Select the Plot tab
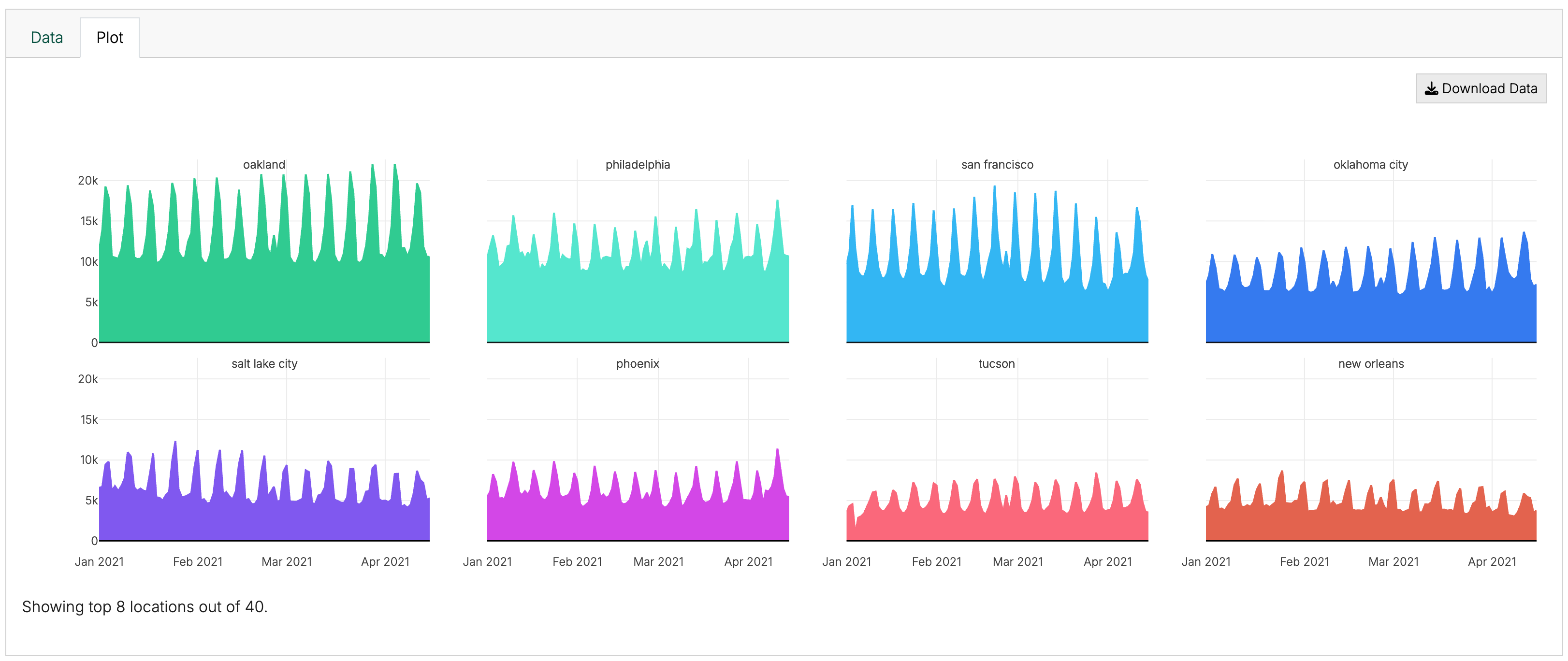1568x661 pixels. click(110, 38)
